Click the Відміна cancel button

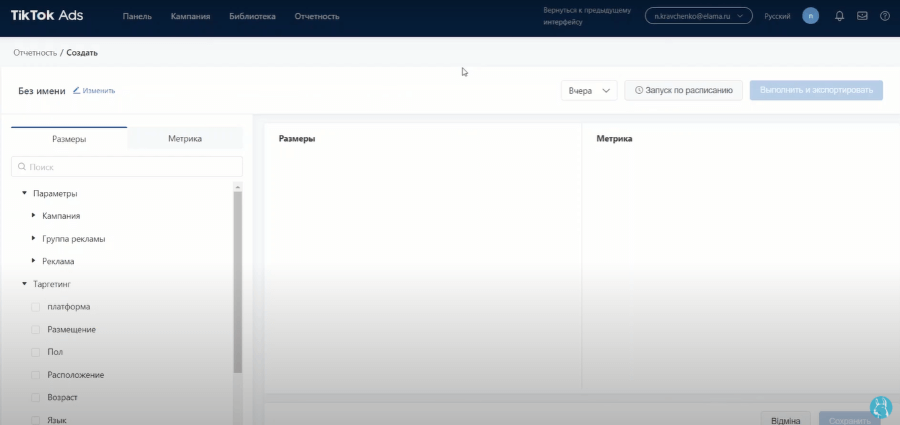[x=785, y=420]
